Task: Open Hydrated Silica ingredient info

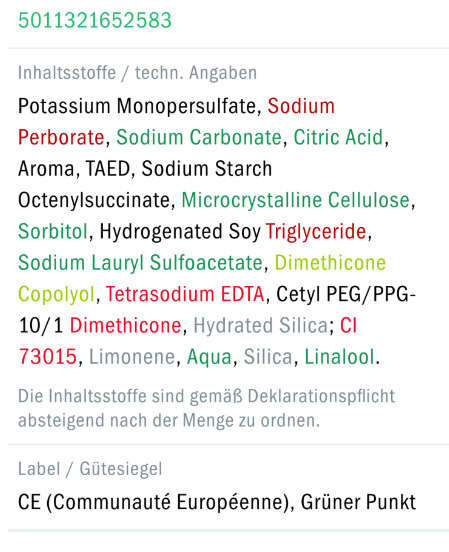Action: (x=261, y=326)
